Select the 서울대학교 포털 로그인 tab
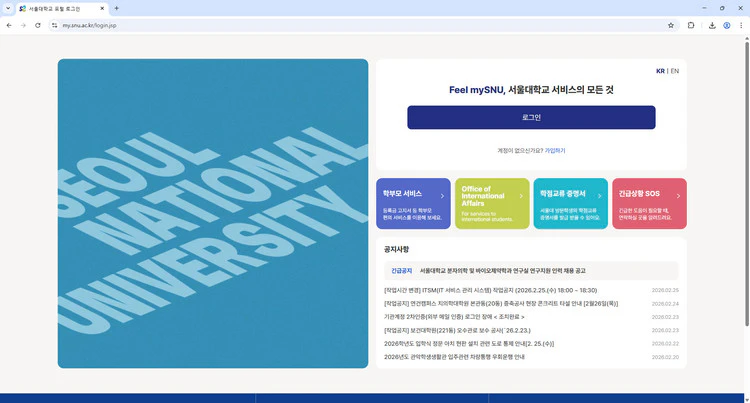This screenshot has height=403, width=750. pos(62,9)
